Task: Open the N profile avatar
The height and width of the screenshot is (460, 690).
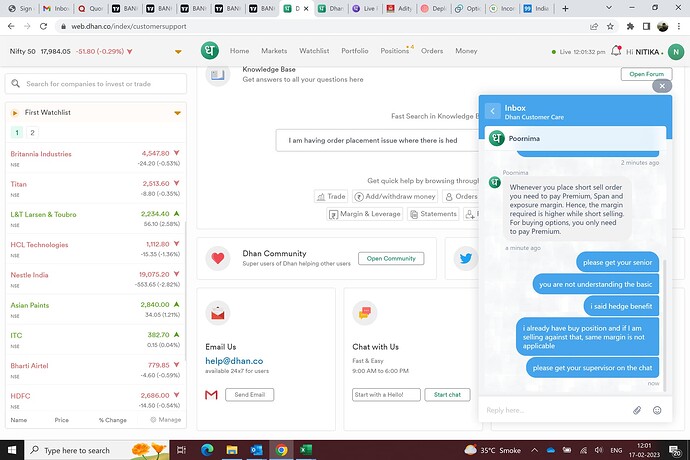Action: (676, 52)
